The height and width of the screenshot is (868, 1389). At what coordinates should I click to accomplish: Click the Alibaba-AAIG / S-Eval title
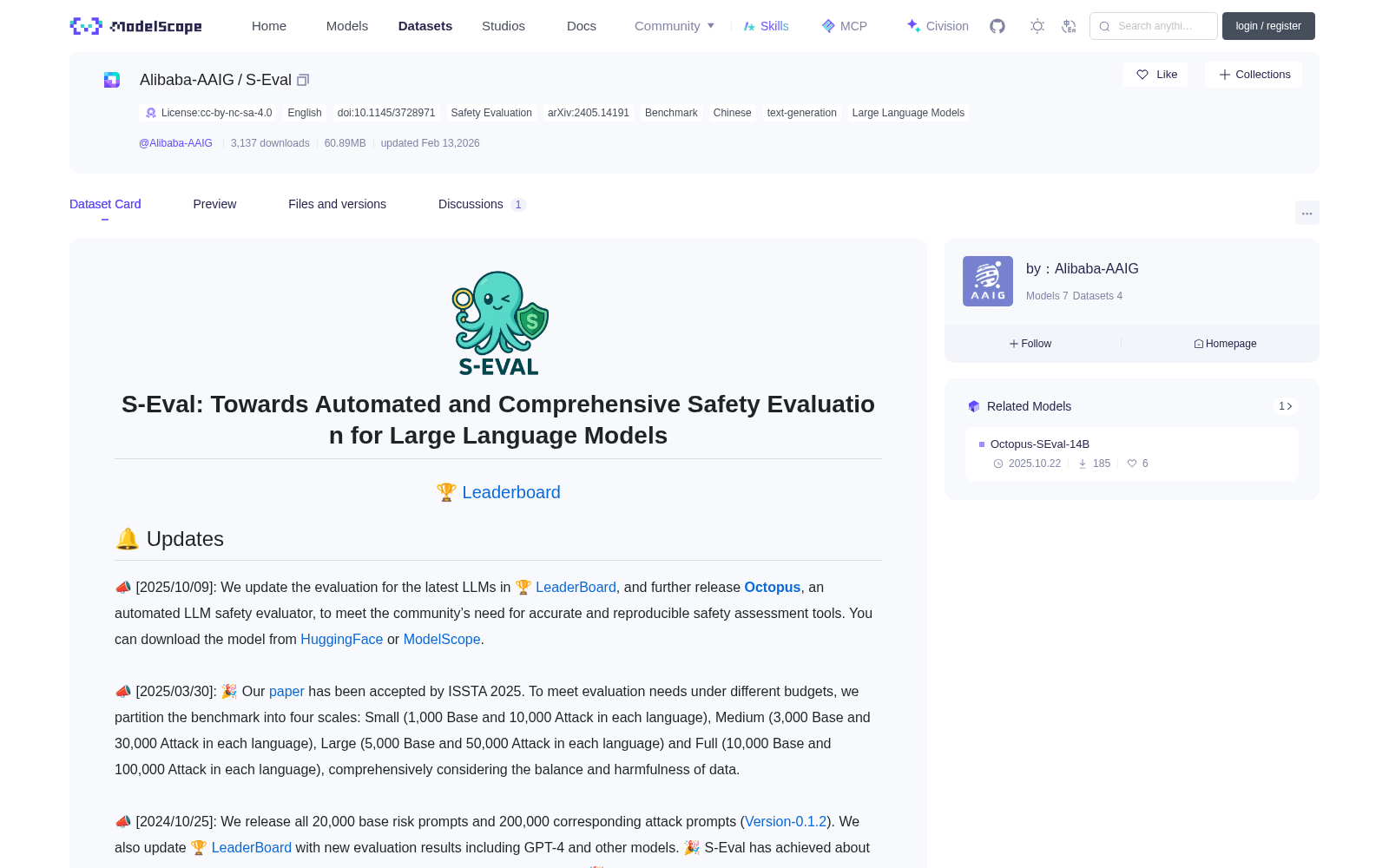[215, 80]
